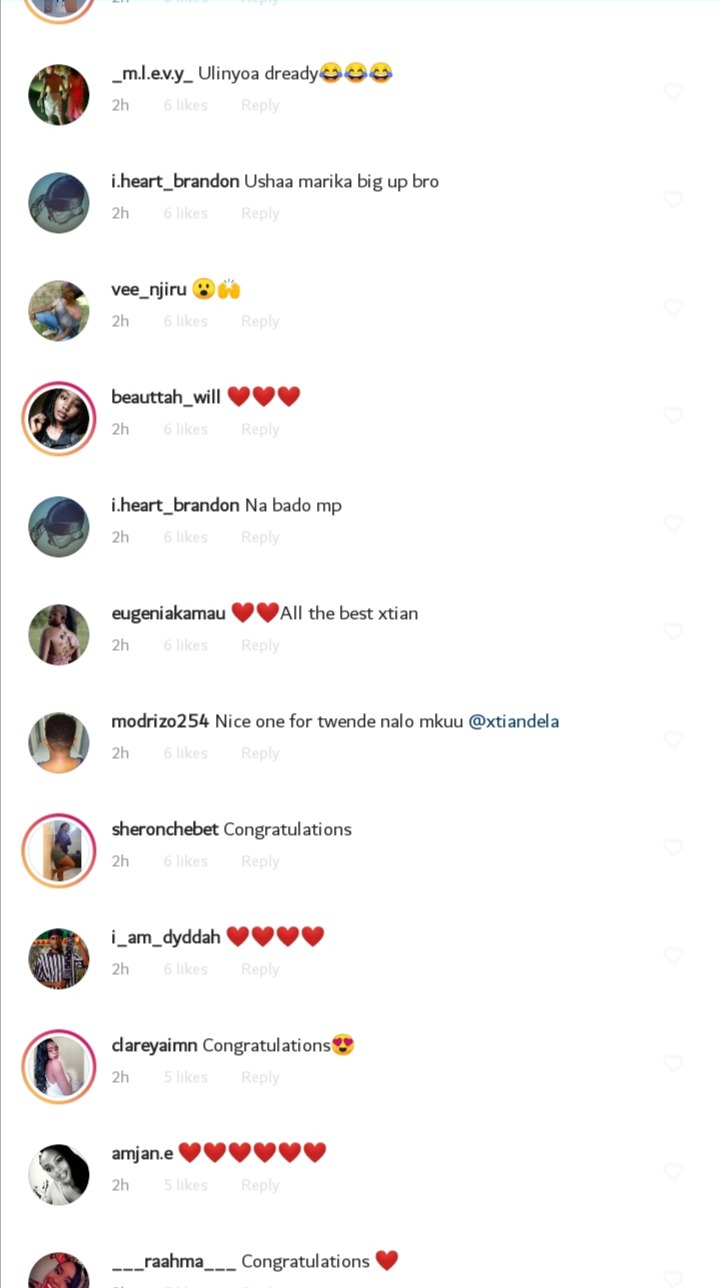
Task: View 5 likes on amjan.e's comment
Action: coord(186,1185)
